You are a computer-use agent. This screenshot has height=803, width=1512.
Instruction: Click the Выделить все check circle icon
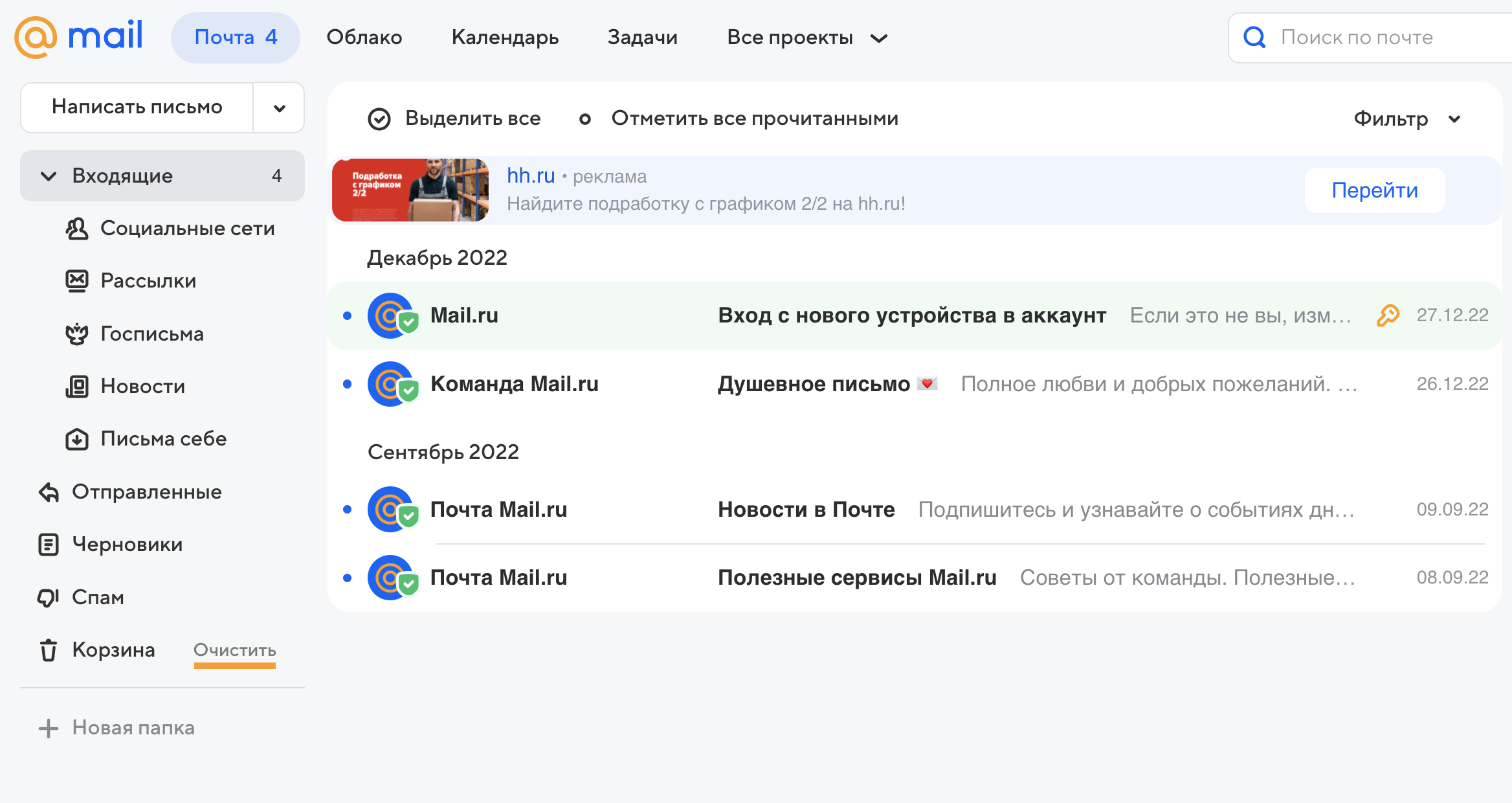[379, 119]
